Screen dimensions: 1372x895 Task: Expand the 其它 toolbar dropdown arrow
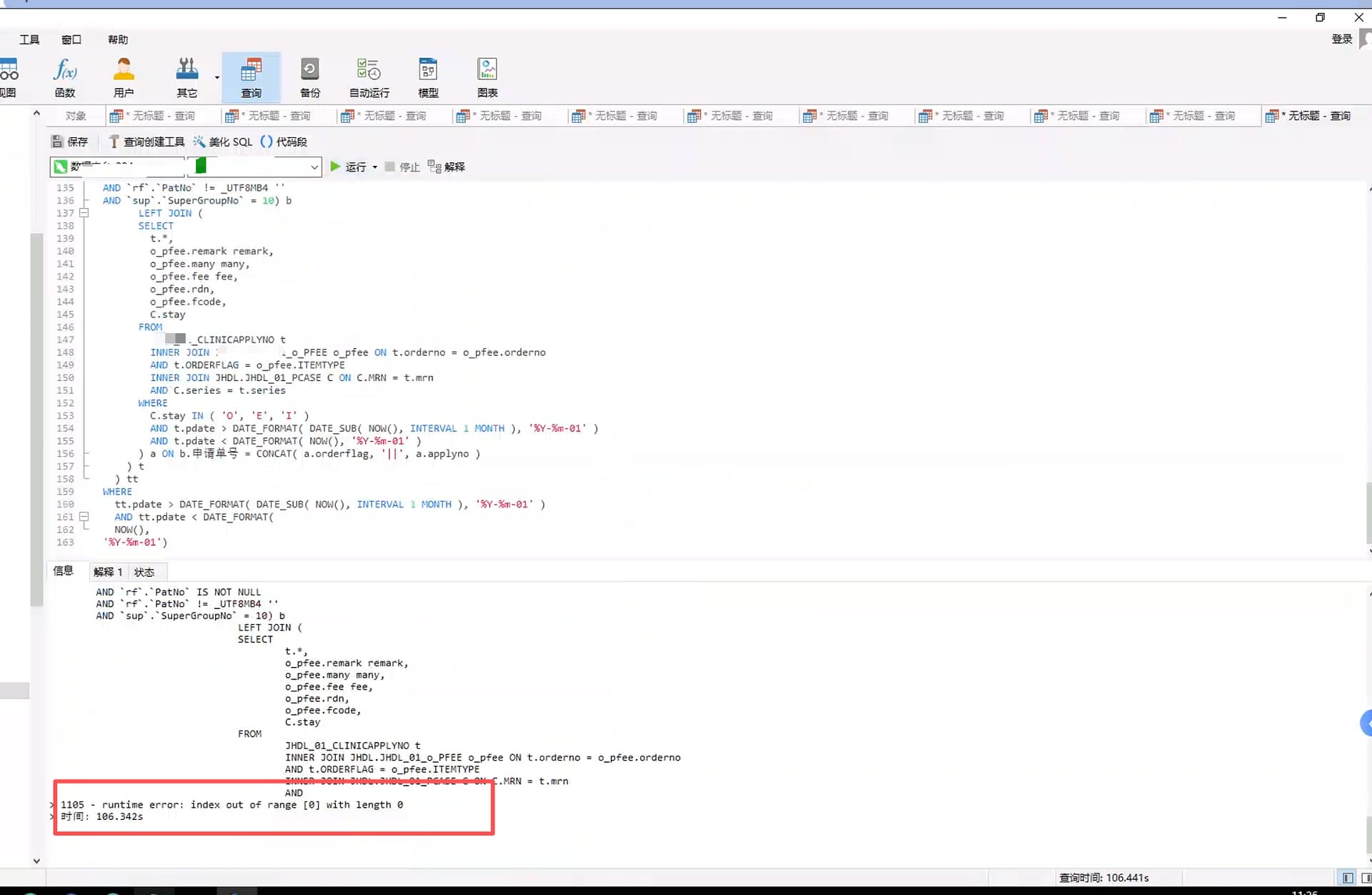tap(217, 77)
